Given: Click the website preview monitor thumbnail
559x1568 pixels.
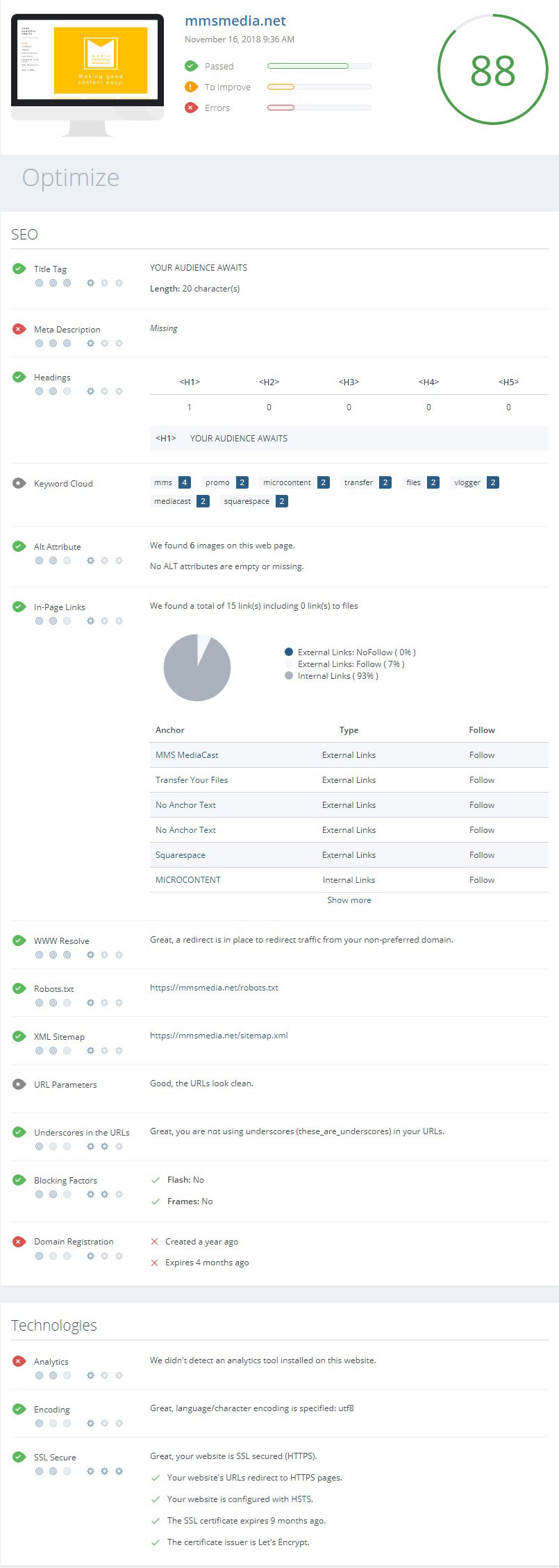Looking at the screenshot, I should click(x=87, y=75).
